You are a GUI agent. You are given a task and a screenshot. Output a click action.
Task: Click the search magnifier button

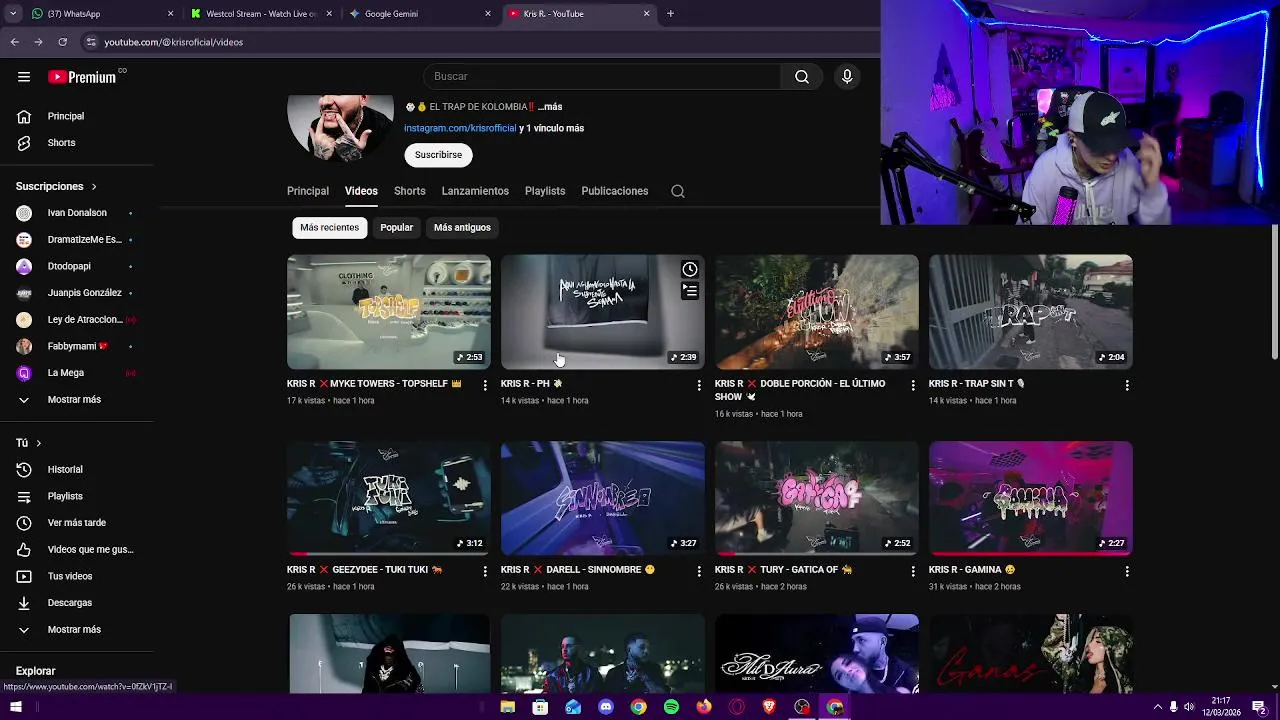pyautogui.click(x=802, y=77)
